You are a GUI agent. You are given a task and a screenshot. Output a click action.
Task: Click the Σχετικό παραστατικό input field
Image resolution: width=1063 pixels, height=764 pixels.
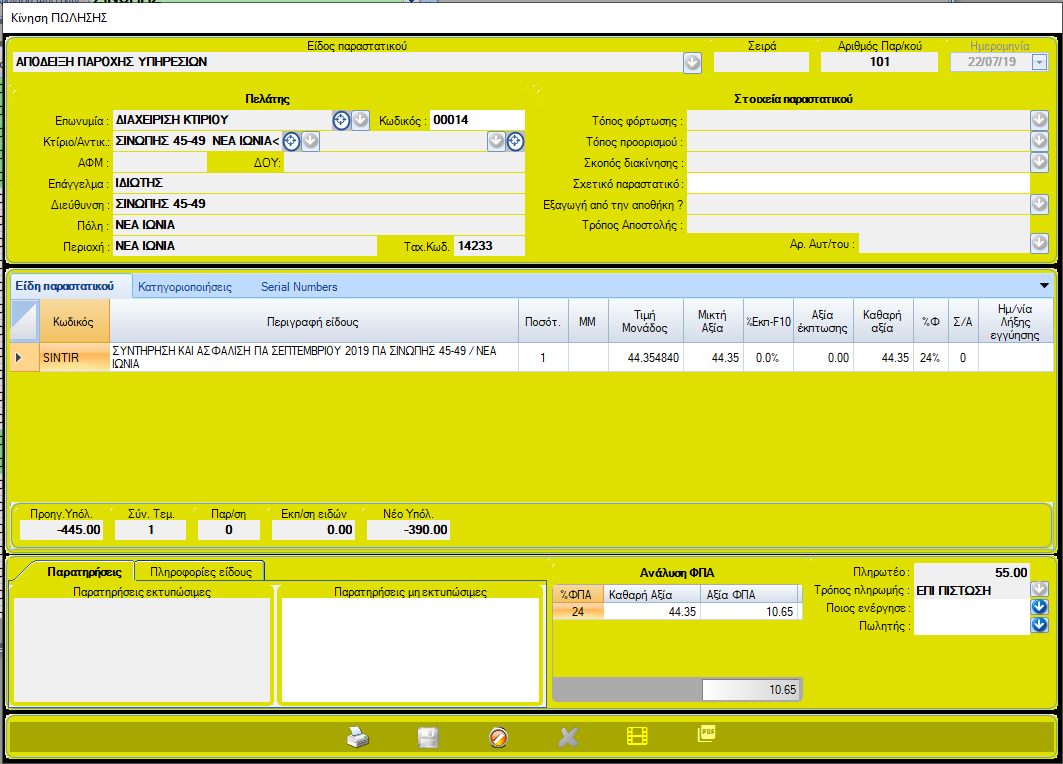pyautogui.click(x=858, y=183)
